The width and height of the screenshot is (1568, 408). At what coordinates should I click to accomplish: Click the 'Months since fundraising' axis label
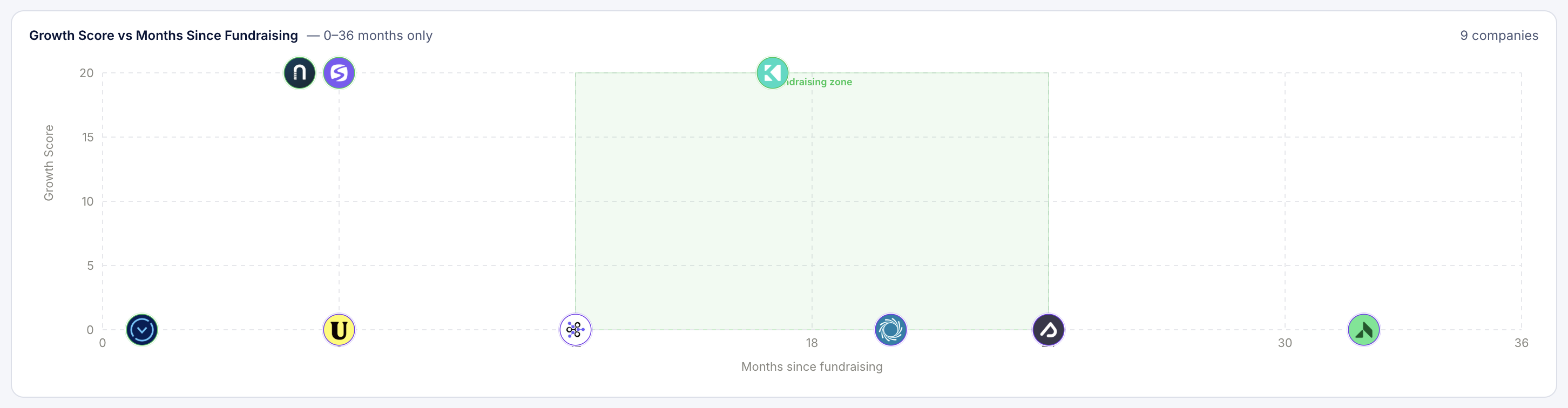[812, 366]
